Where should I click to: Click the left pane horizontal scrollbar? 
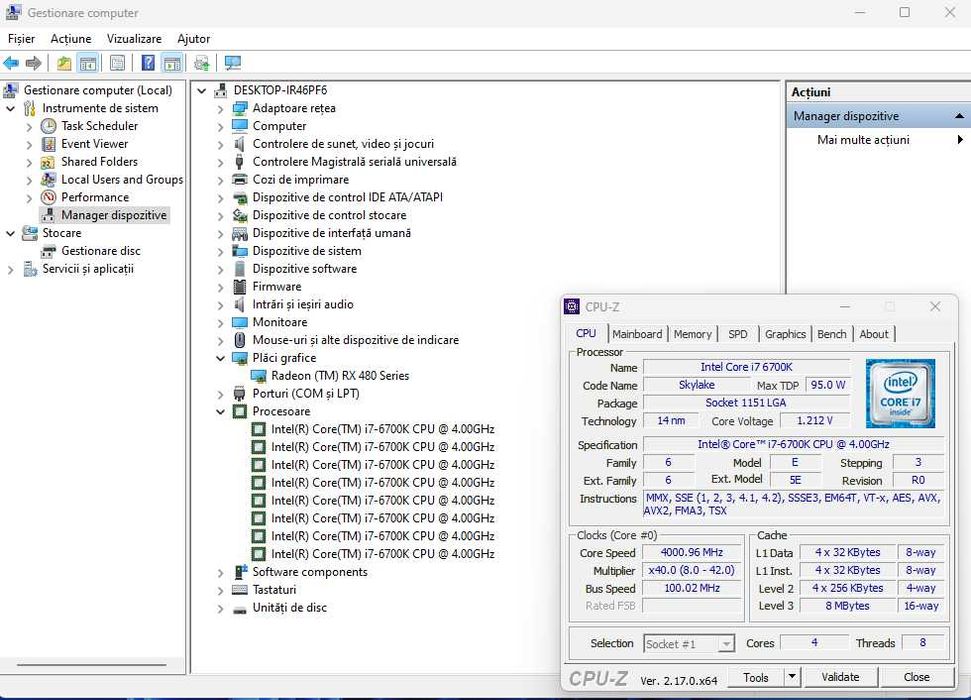tap(92, 665)
